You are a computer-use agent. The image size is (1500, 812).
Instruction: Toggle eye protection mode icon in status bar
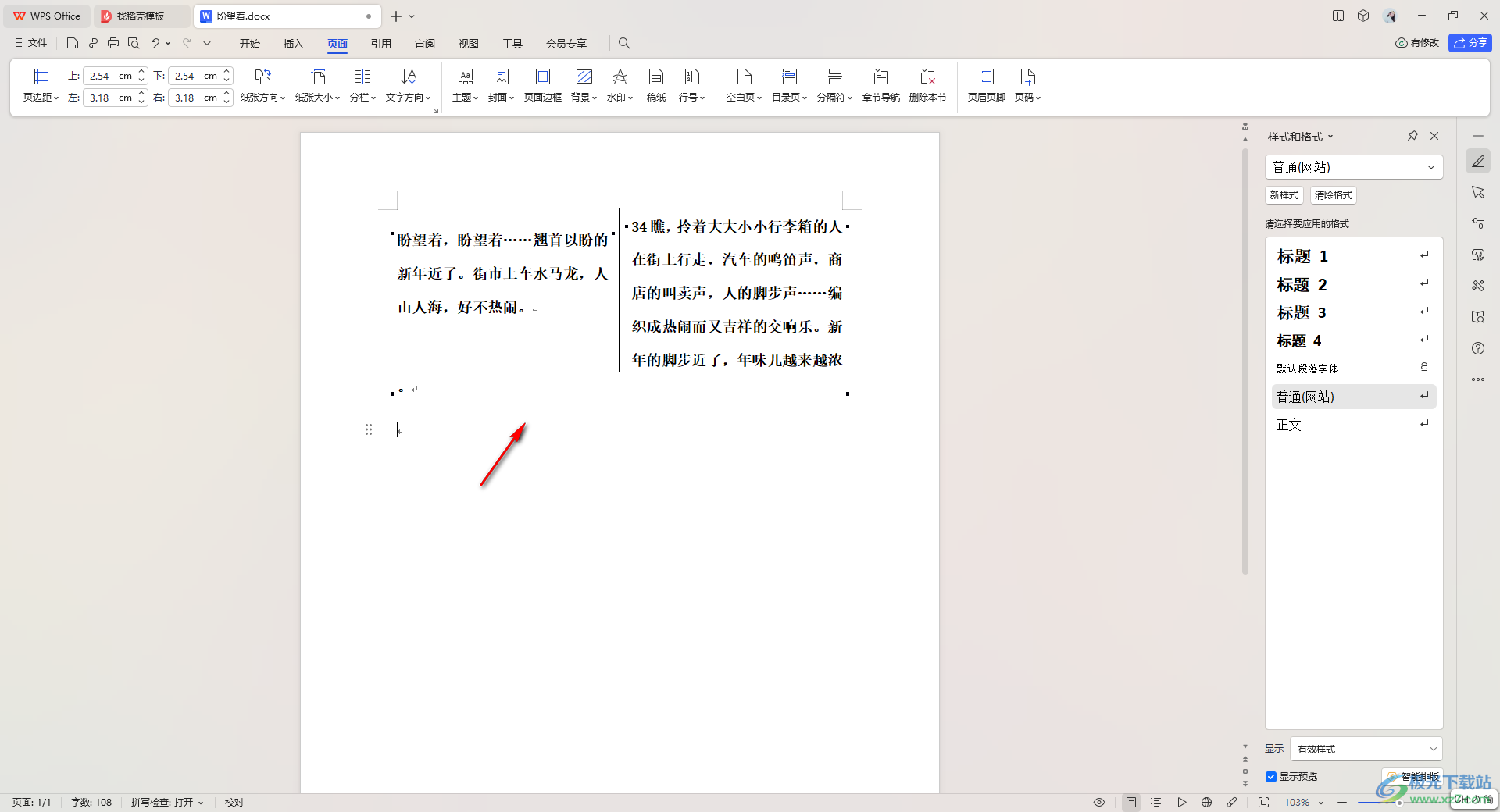click(1099, 802)
